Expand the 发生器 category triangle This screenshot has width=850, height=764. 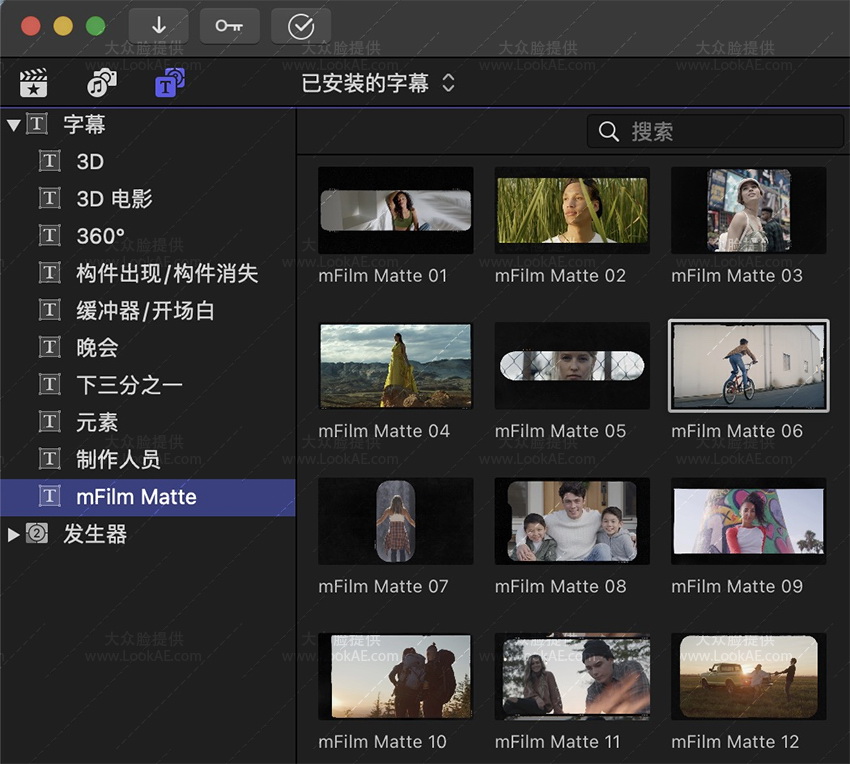click(x=14, y=534)
